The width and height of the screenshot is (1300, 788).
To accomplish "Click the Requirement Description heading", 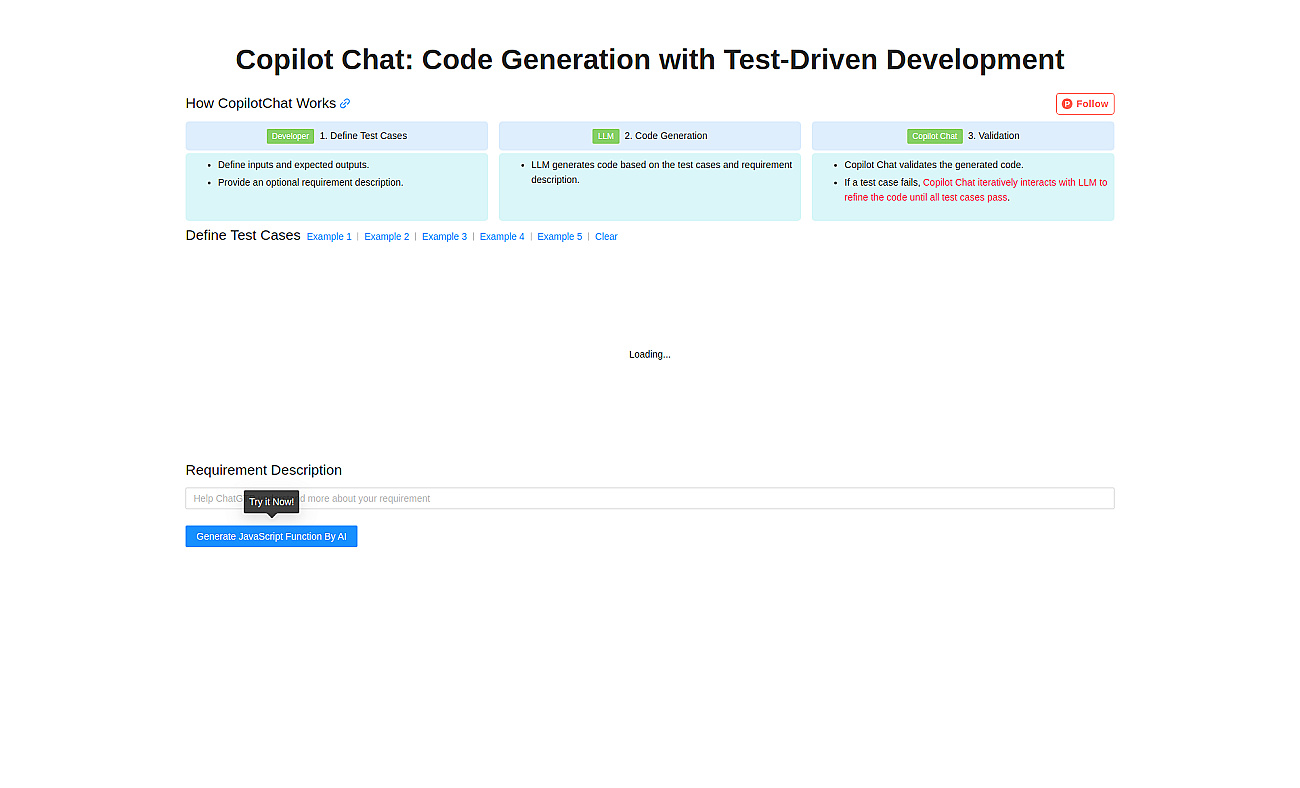I will point(264,470).
